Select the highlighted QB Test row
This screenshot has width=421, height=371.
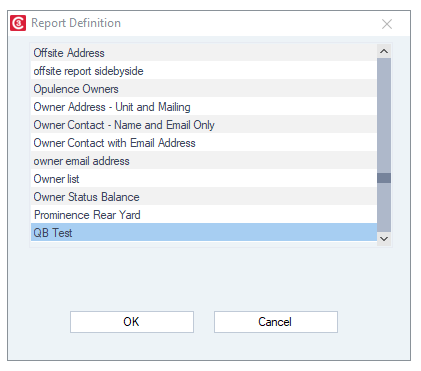(x=204, y=232)
